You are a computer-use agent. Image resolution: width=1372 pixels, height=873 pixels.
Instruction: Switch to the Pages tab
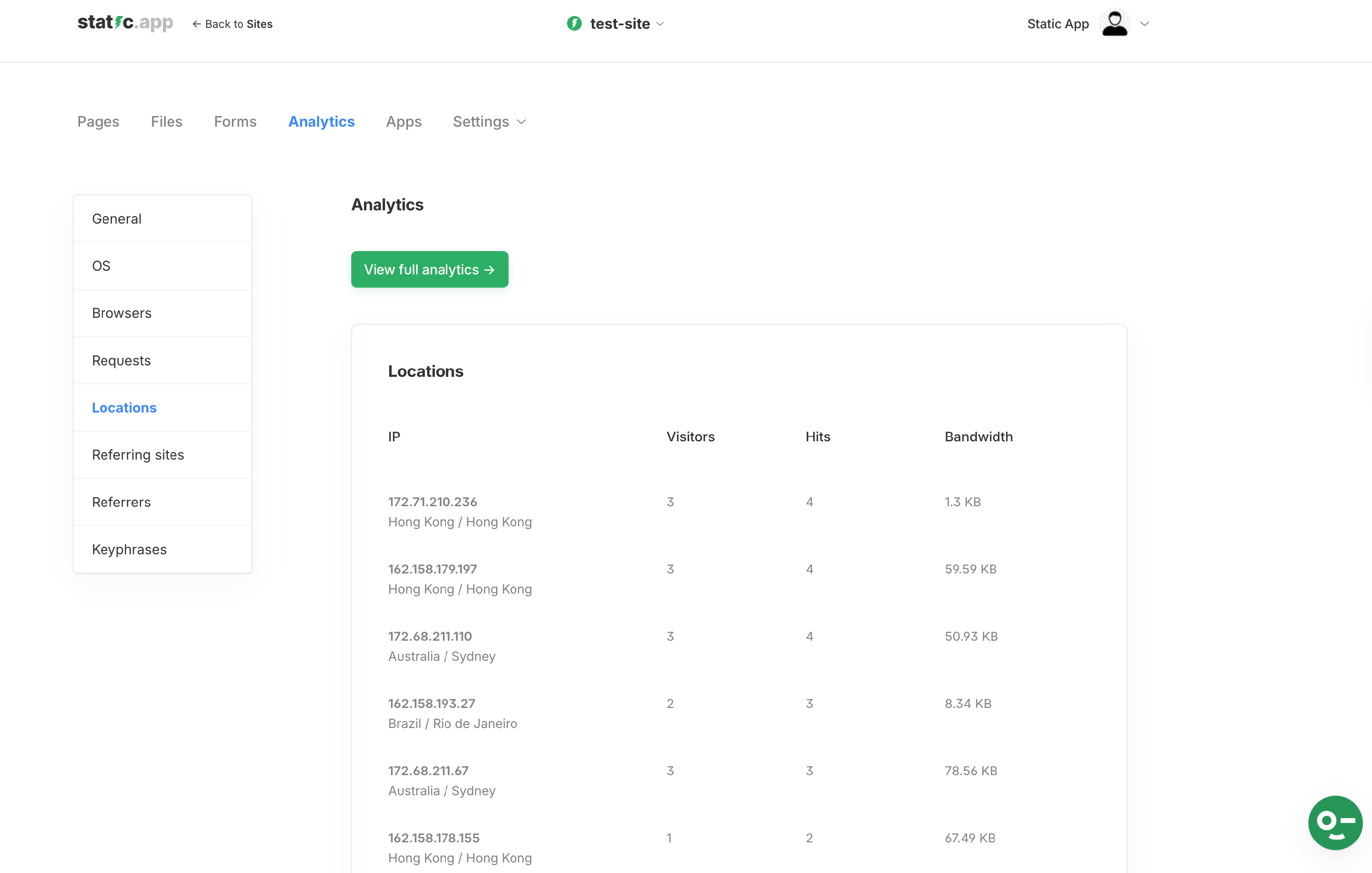tap(98, 121)
